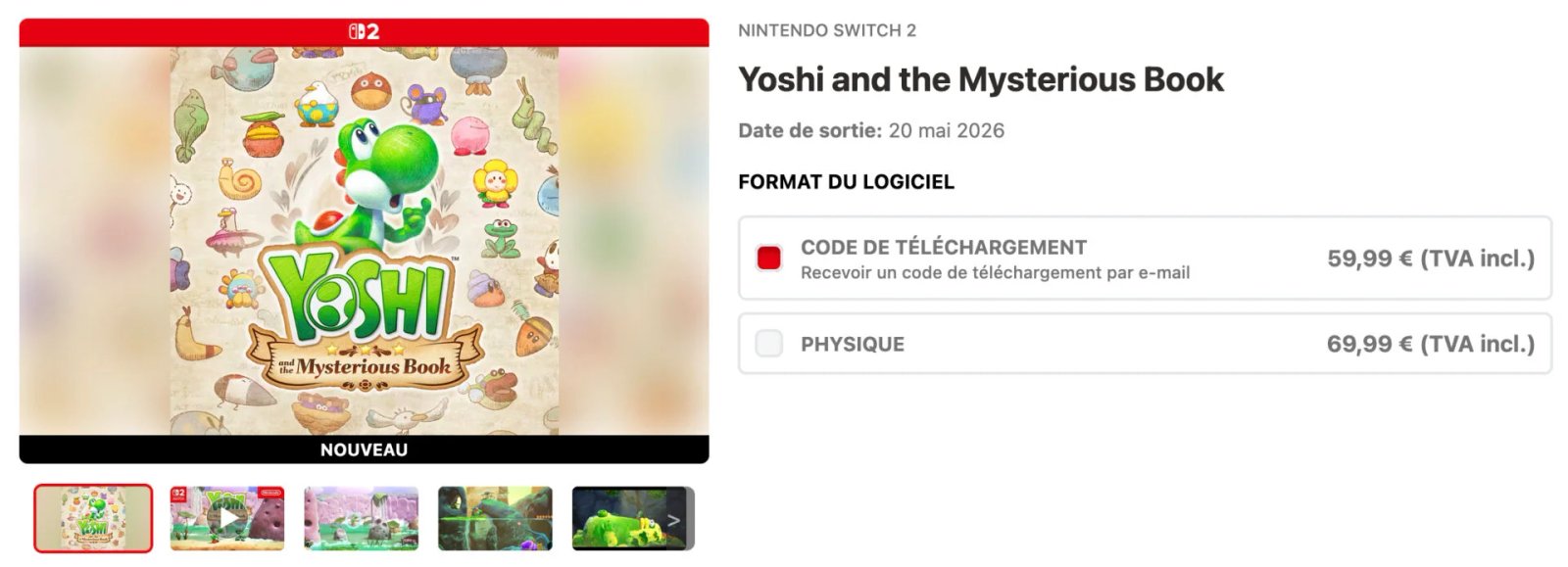Select the Code de téléchargement radio button

(769, 258)
